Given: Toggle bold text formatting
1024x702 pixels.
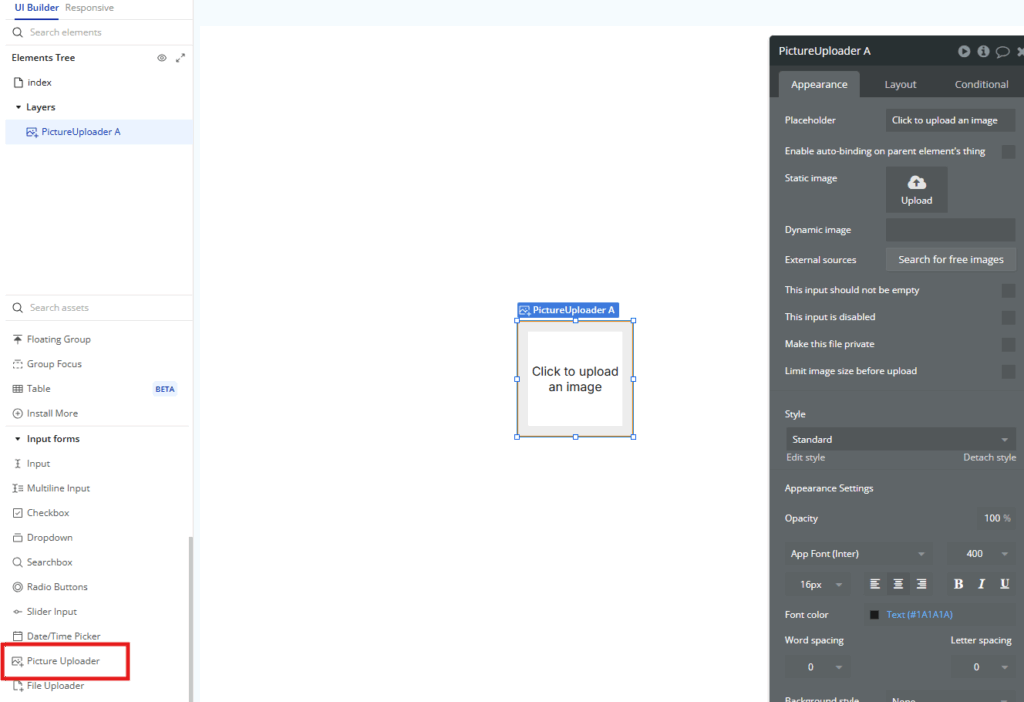Looking at the screenshot, I should pyautogui.click(x=958, y=584).
